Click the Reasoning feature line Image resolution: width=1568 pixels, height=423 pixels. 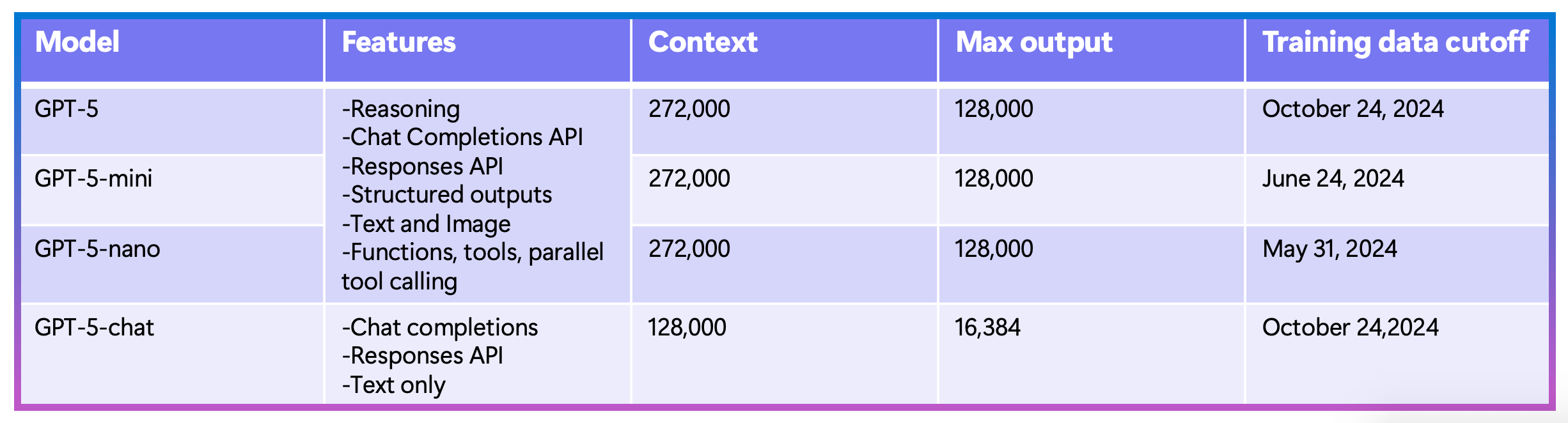401,109
